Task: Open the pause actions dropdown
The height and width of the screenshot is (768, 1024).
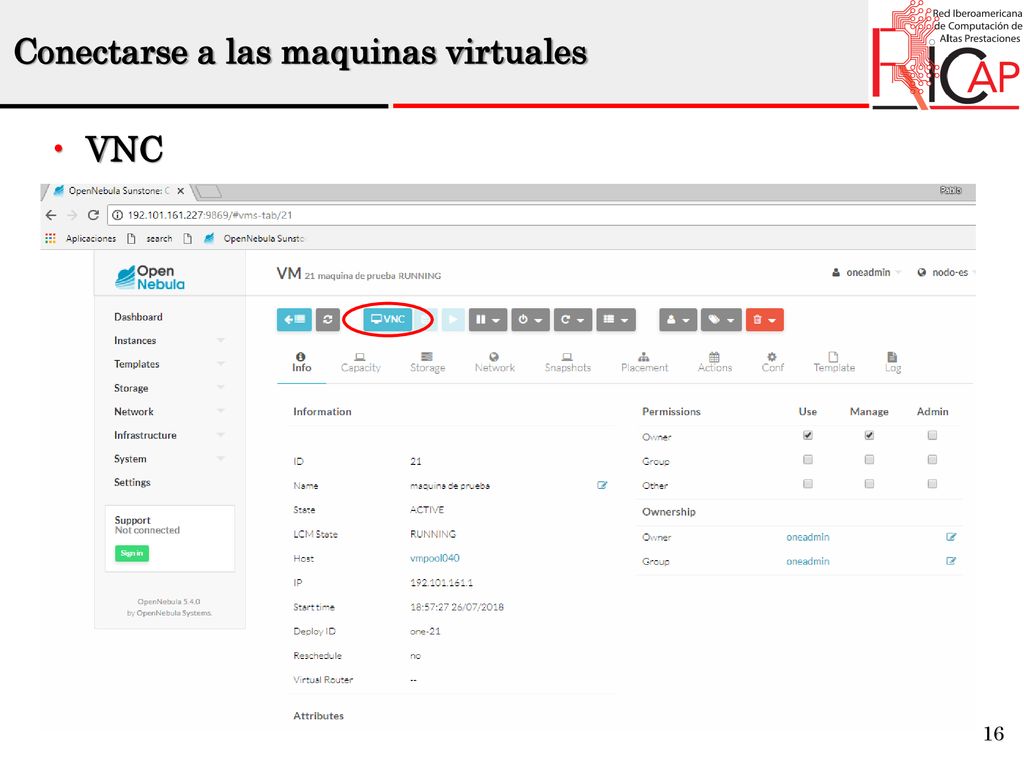Action: click(x=488, y=319)
